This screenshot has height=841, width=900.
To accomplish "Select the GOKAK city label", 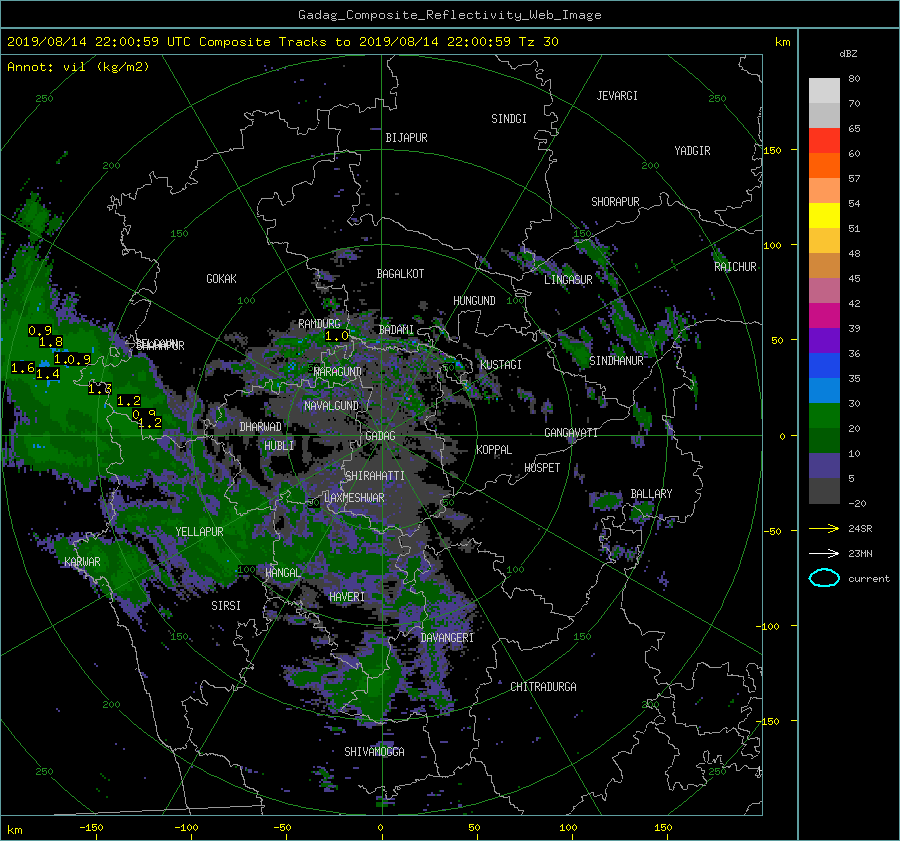I will pos(221,279).
